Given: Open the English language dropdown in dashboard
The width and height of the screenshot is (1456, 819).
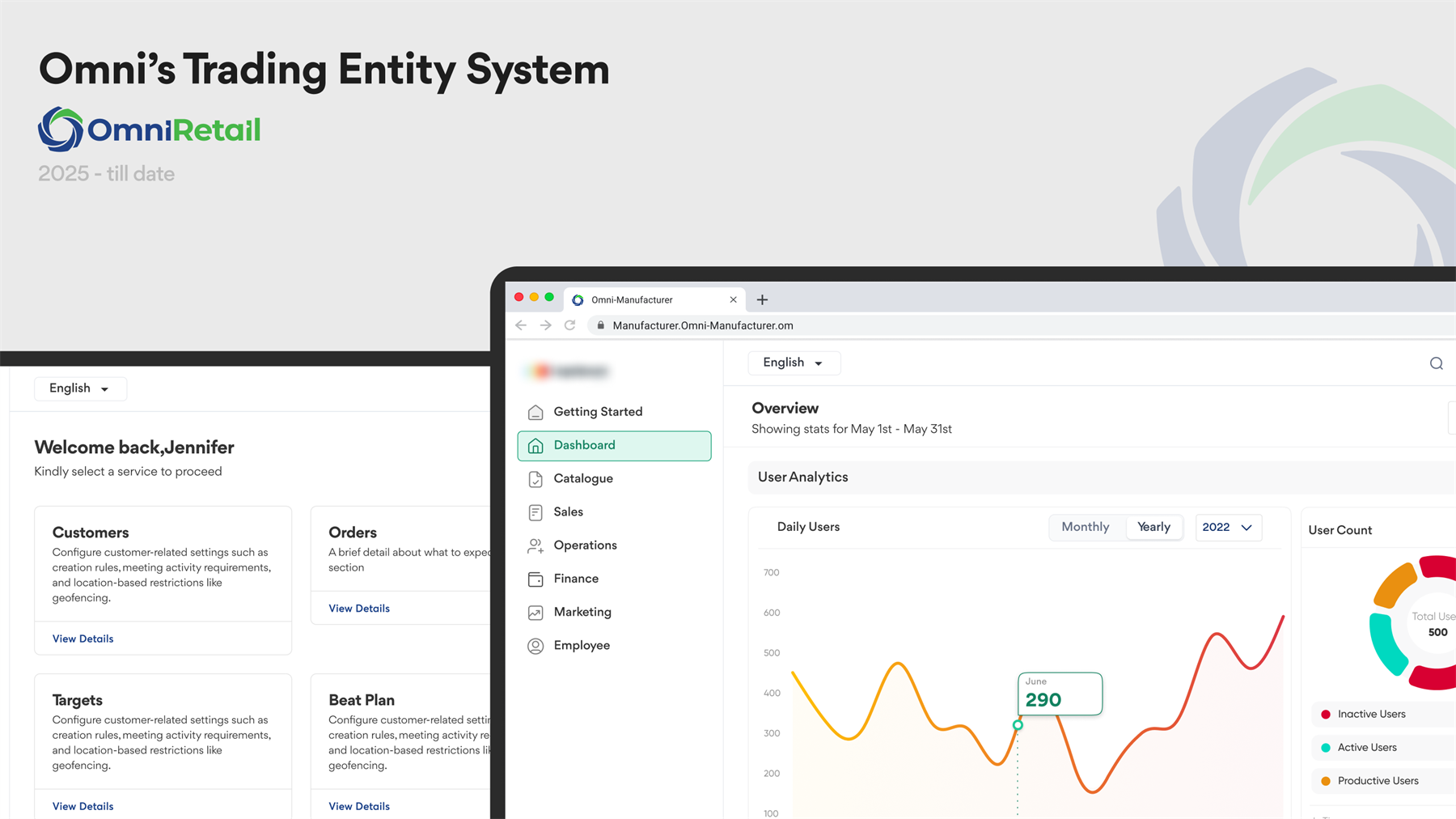Looking at the screenshot, I should click(x=794, y=363).
